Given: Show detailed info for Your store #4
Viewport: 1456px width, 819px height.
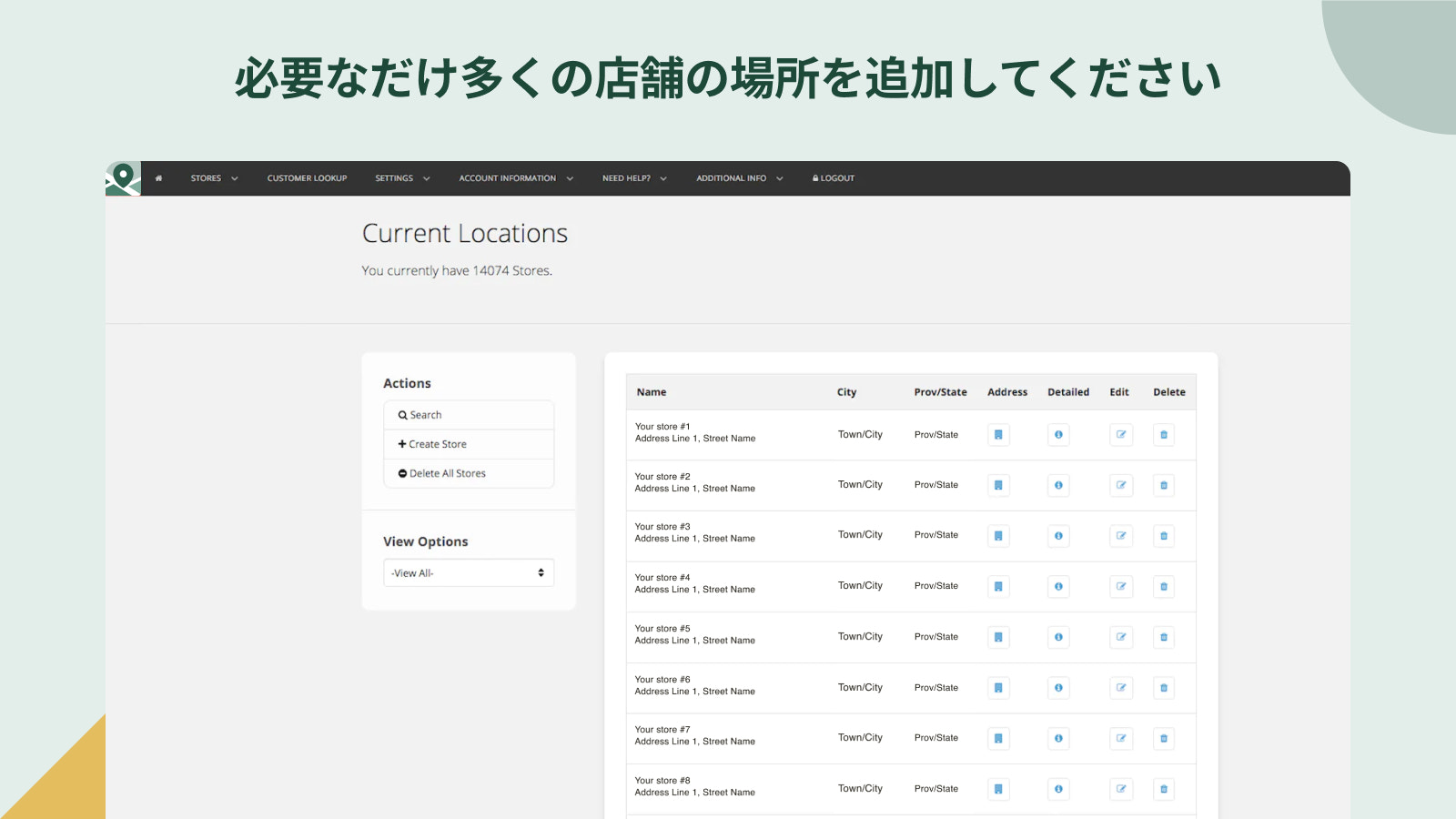Looking at the screenshot, I should (1058, 587).
